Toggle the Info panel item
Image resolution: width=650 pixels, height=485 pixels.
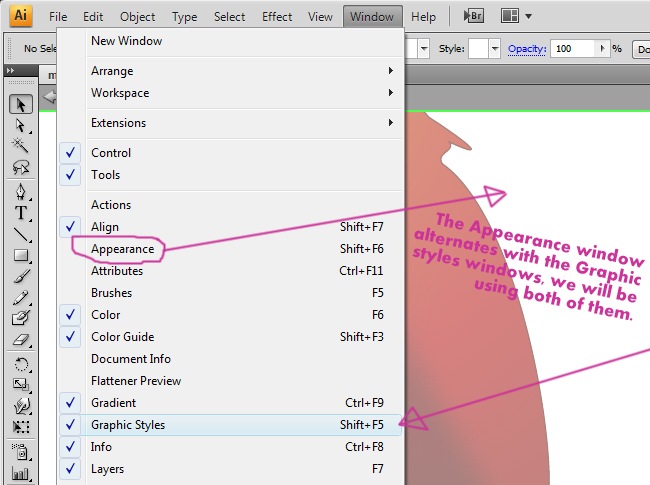click(x=230, y=446)
